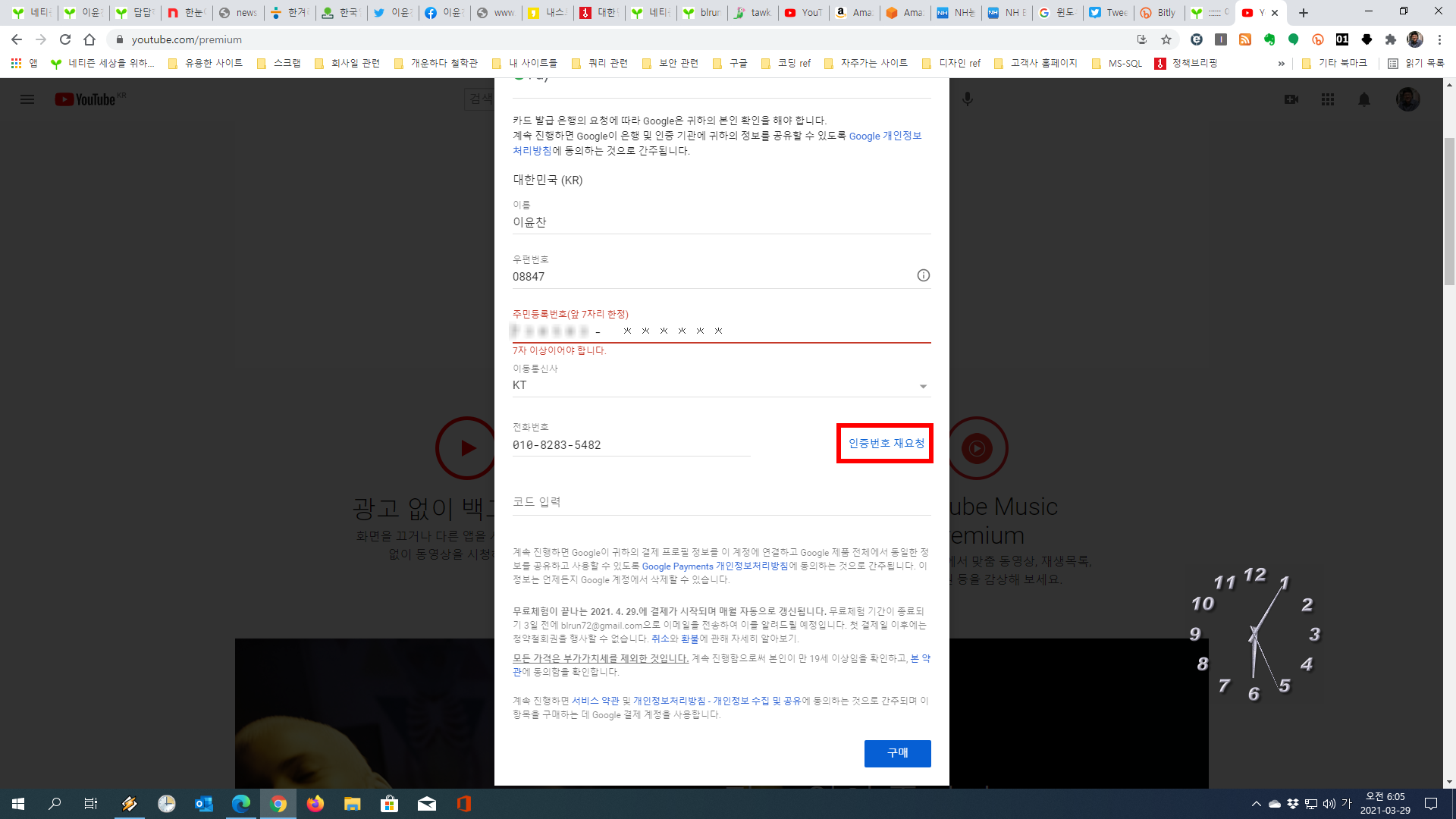The width and height of the screenshot is (1456, 819).
Task: Open the black 01 extension icon
Action: pyautogui.click(x=1342, y=39)
